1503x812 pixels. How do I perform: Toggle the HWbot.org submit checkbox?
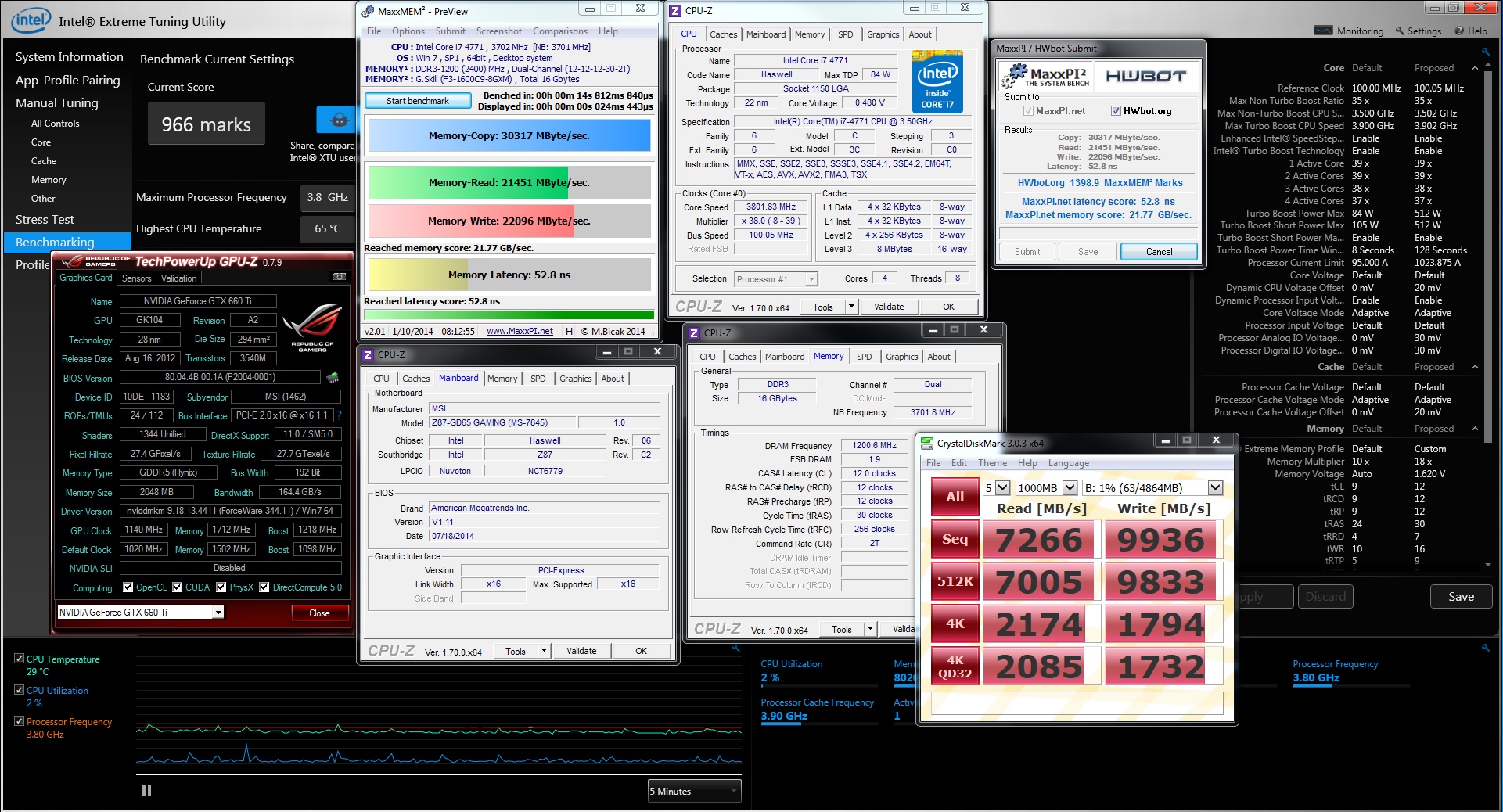pos(1116,111)
